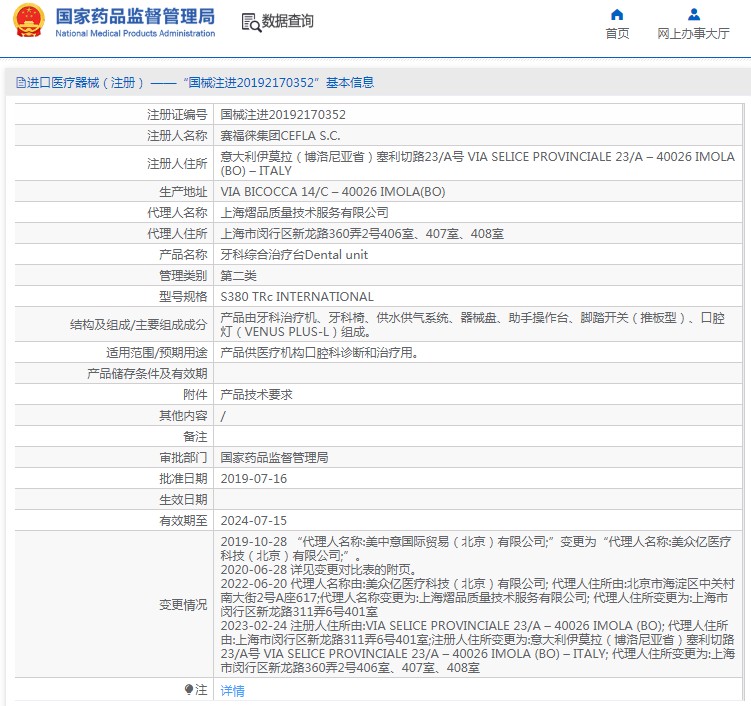
Task: Select production address VIA BICOCCA 14/C
Action: (x=333, y=192)
